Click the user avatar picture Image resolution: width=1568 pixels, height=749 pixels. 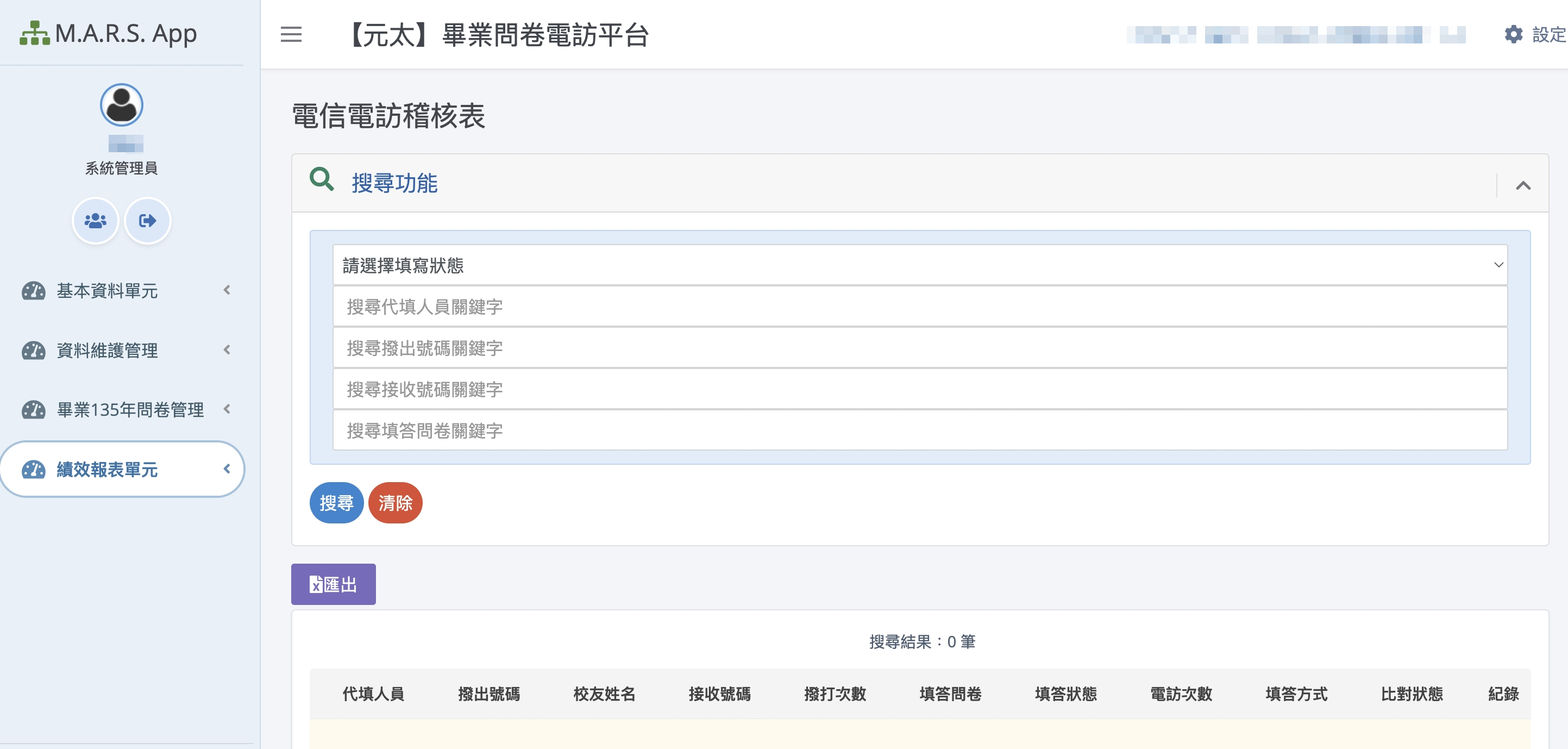(122, 105)
